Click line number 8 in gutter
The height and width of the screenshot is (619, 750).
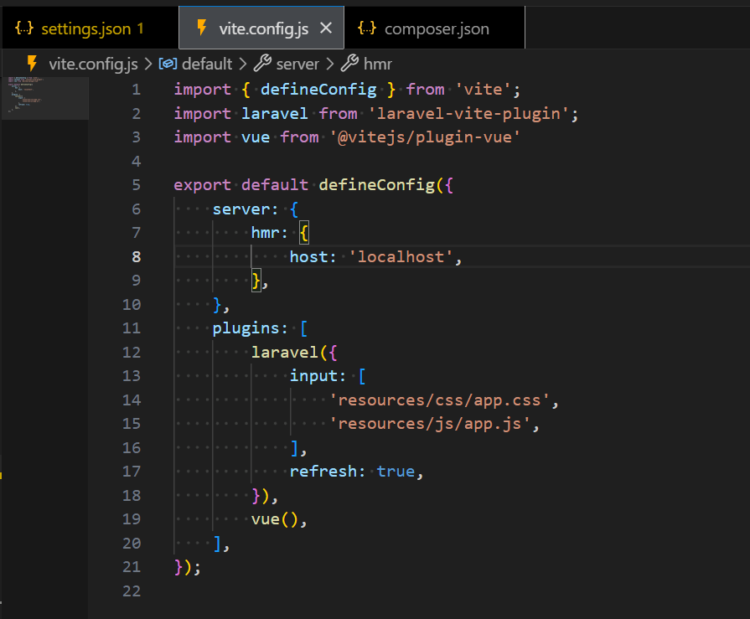pyautogui.click(x=136, y=257)
